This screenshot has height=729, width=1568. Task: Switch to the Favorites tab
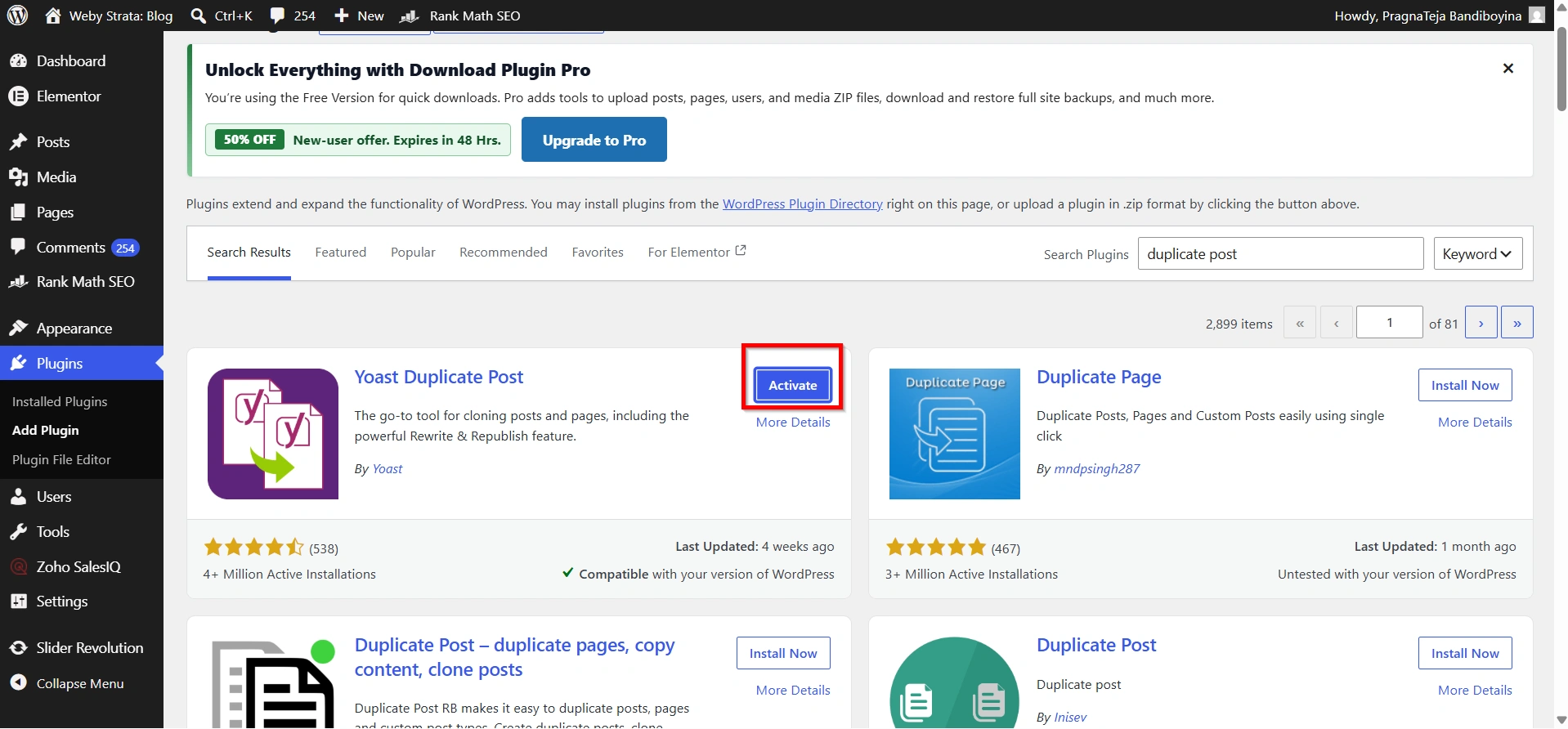coord(598,253)
